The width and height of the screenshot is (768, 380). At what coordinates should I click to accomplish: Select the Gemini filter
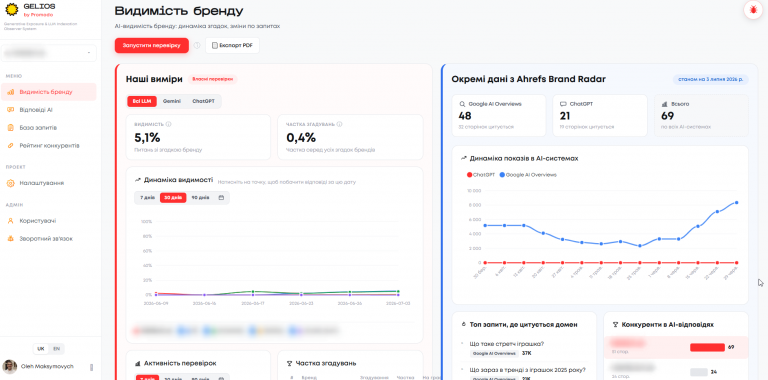[171, 101]
